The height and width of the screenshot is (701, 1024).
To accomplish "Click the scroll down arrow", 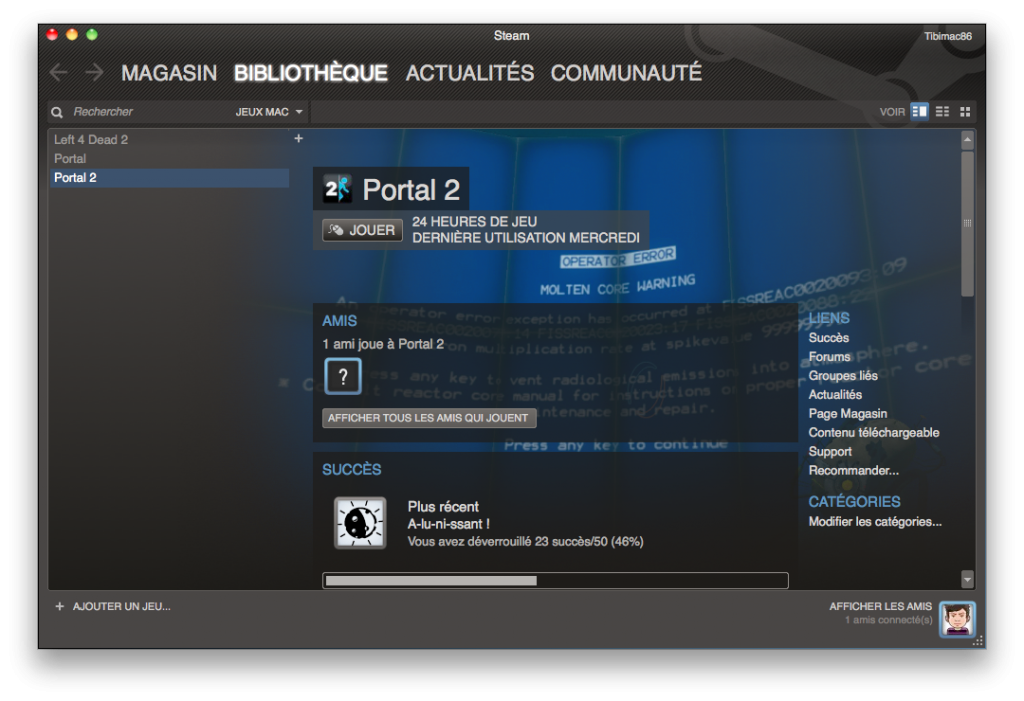I will (967, 579).
